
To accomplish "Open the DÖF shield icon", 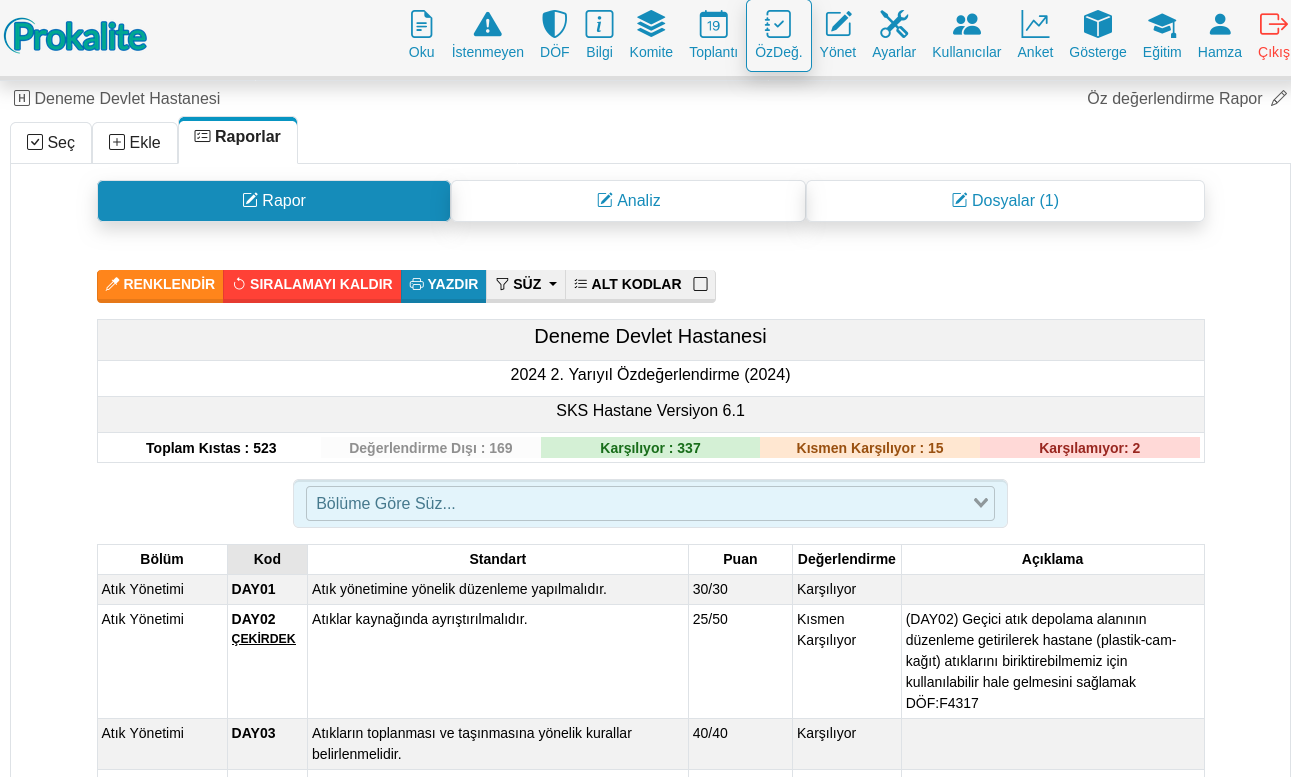I will click(x=554, y=24).
